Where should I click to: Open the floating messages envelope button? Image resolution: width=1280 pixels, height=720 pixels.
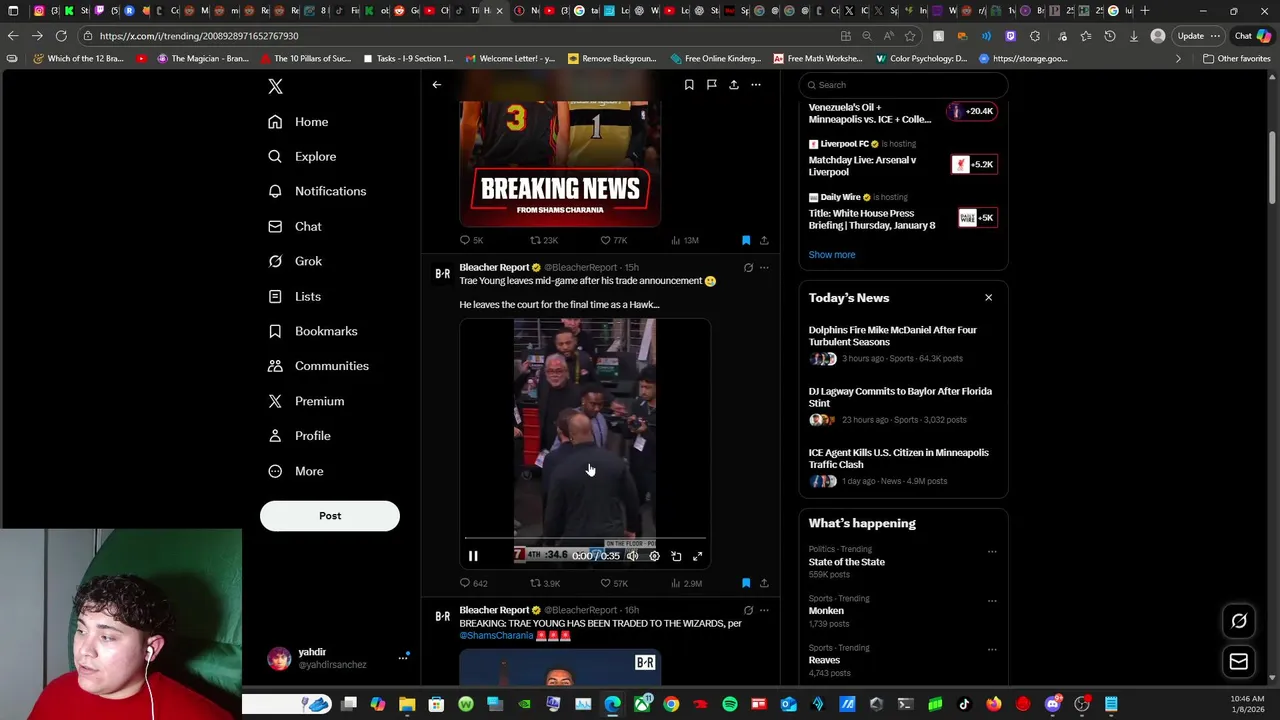(x=1238, y=661)
